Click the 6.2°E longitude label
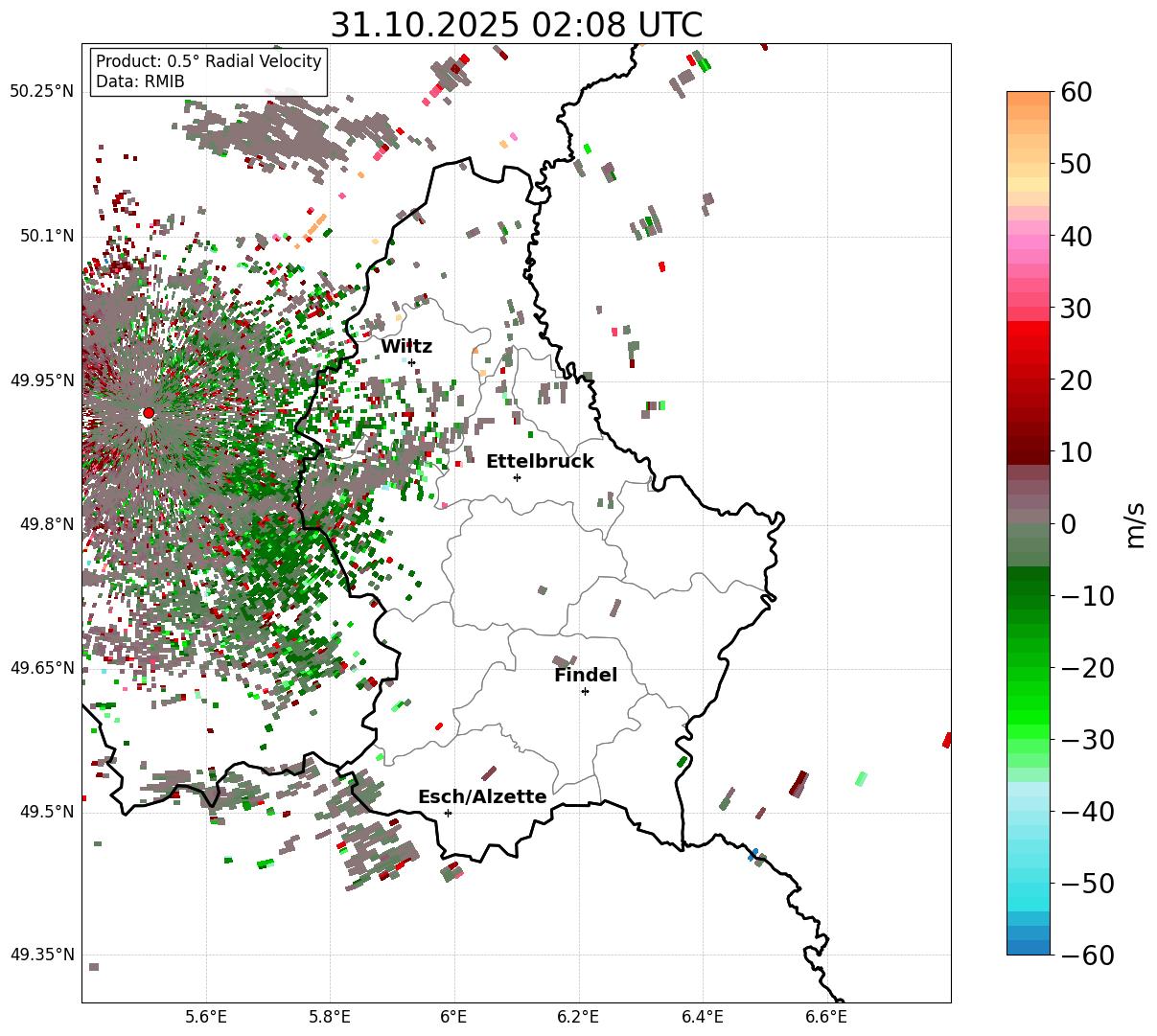This screenshot has width=1157, height=1036. point(578,1017)
